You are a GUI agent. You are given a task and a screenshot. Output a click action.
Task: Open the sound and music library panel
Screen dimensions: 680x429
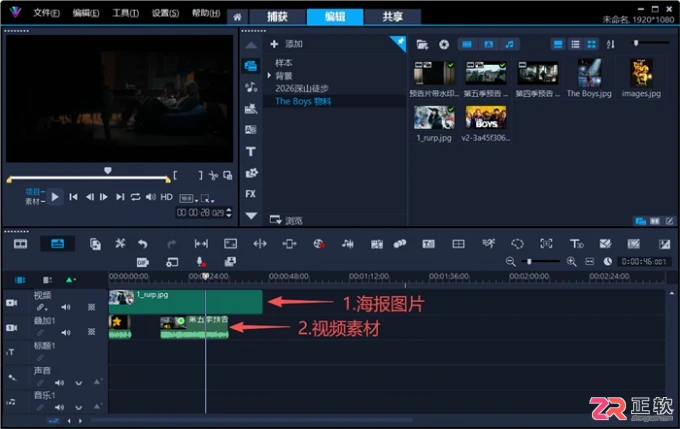point(251,87)
